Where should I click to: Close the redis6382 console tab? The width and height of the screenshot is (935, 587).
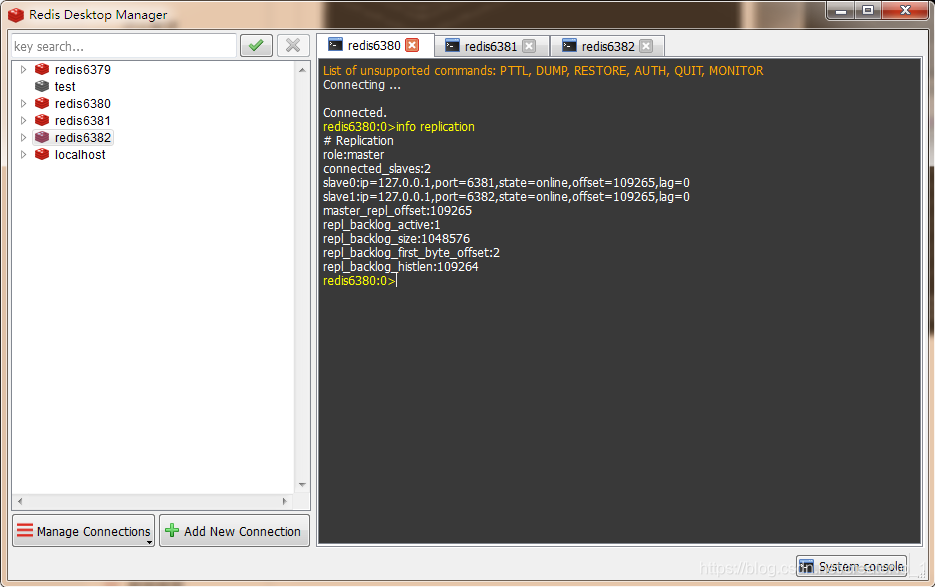click(x=646, y=46)
